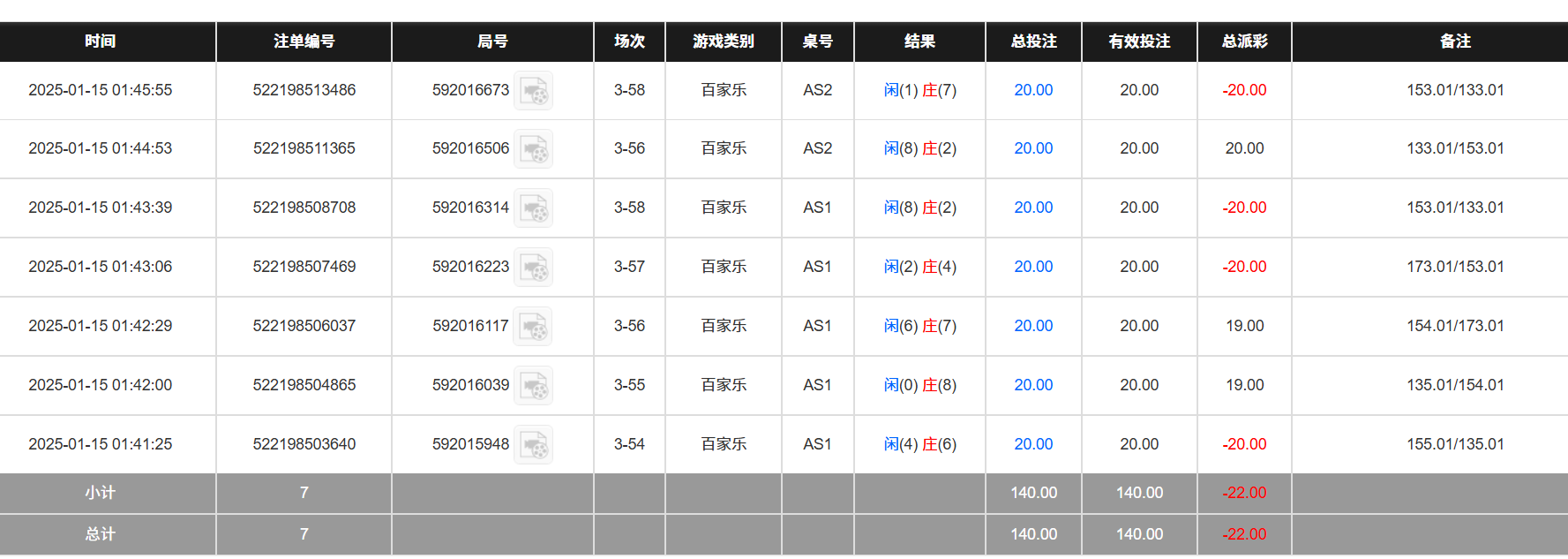Select bet number 522198513486
The image size is (1568, 559).
click(304, 90)
